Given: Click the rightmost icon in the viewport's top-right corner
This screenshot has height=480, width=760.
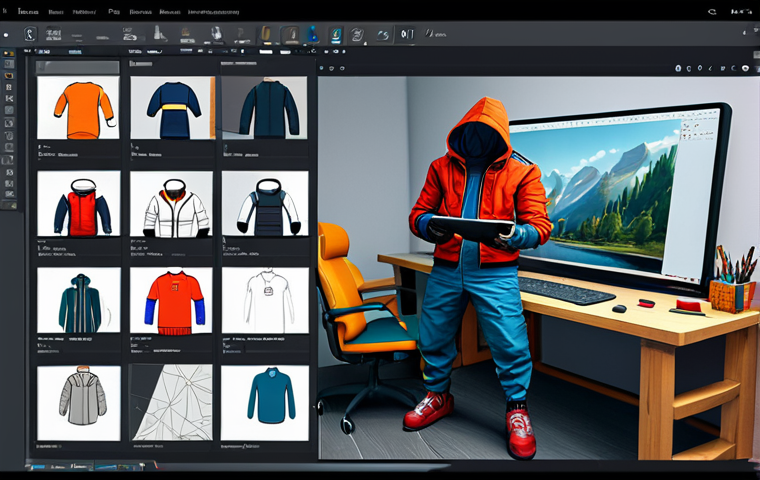Looking at the screenshot, I should click(x=745, y=68).
